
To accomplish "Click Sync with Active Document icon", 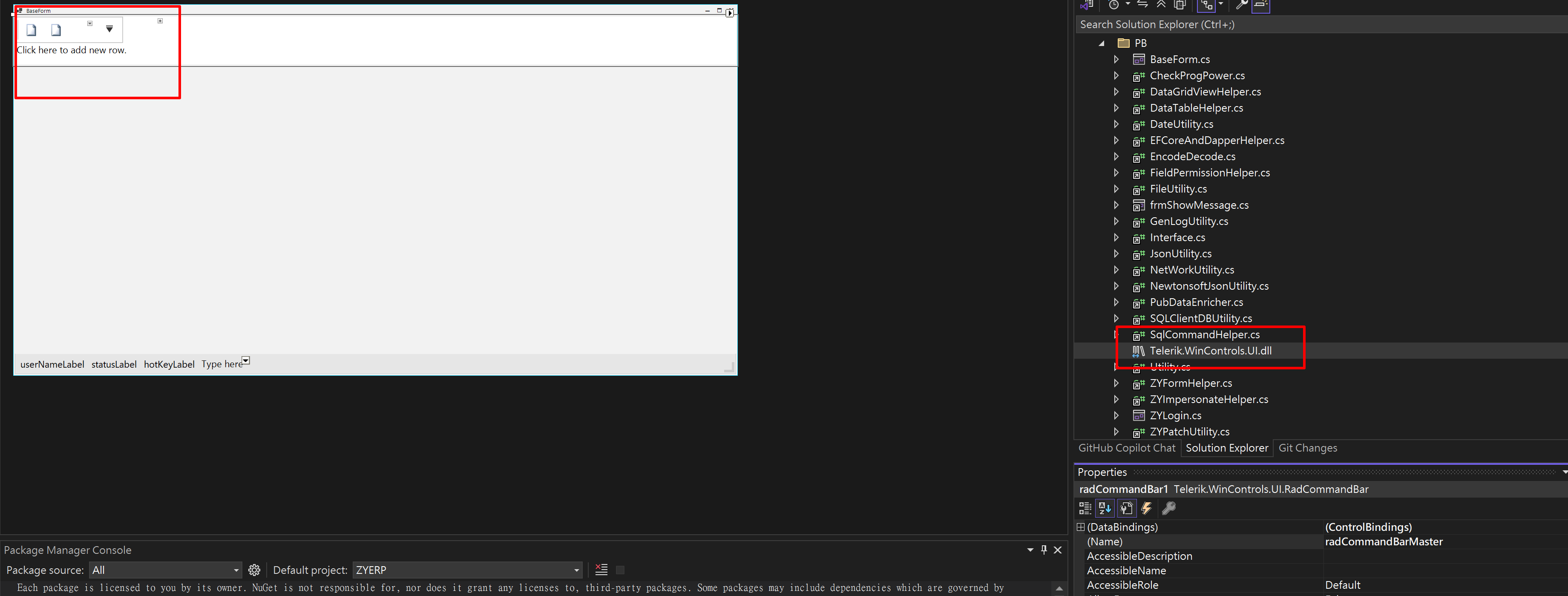I will pyautogui.click(x=1142, y=5).
